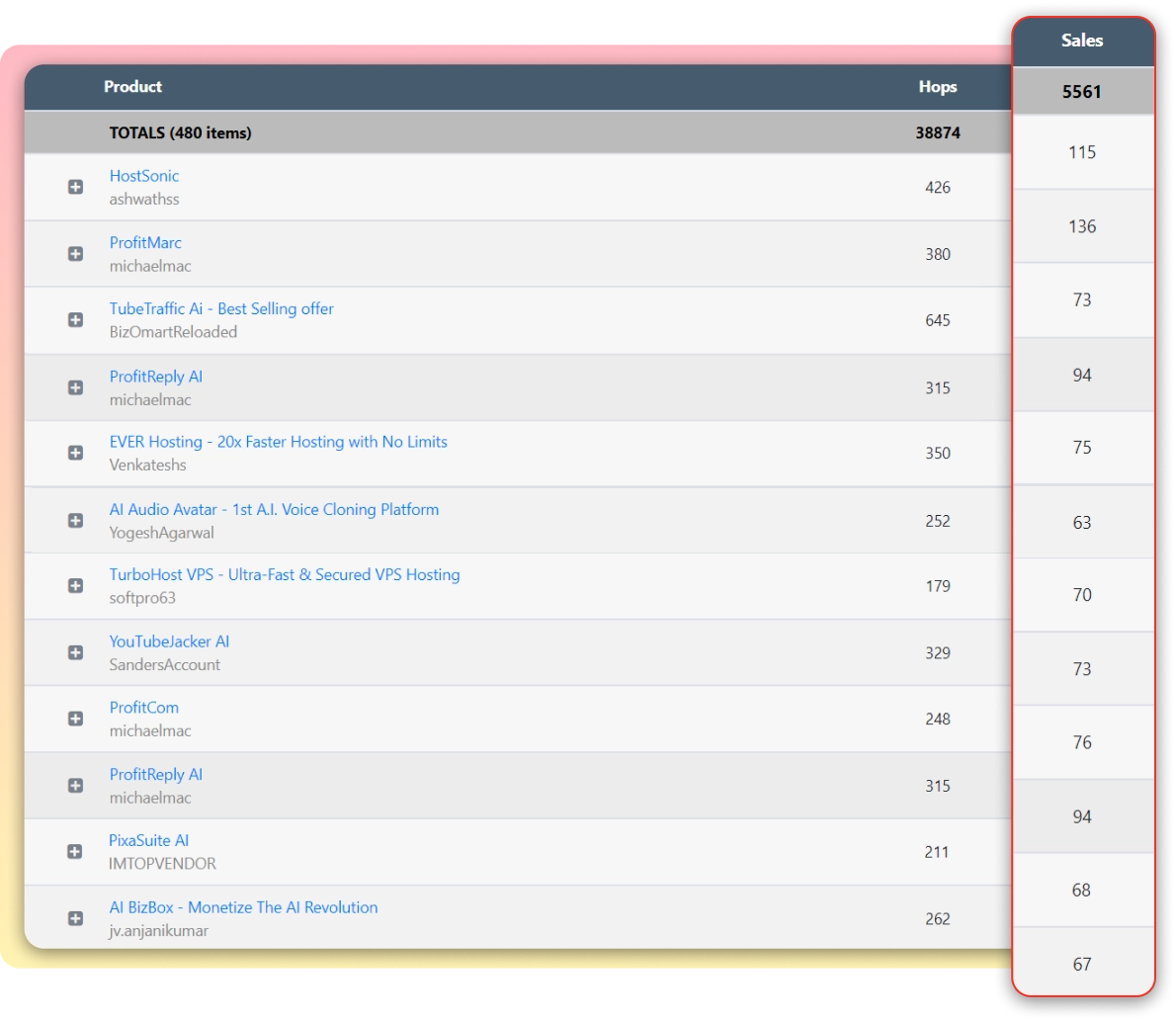
Task: Select vendor name IMTOPVENDOR
Action: point(162,864)
